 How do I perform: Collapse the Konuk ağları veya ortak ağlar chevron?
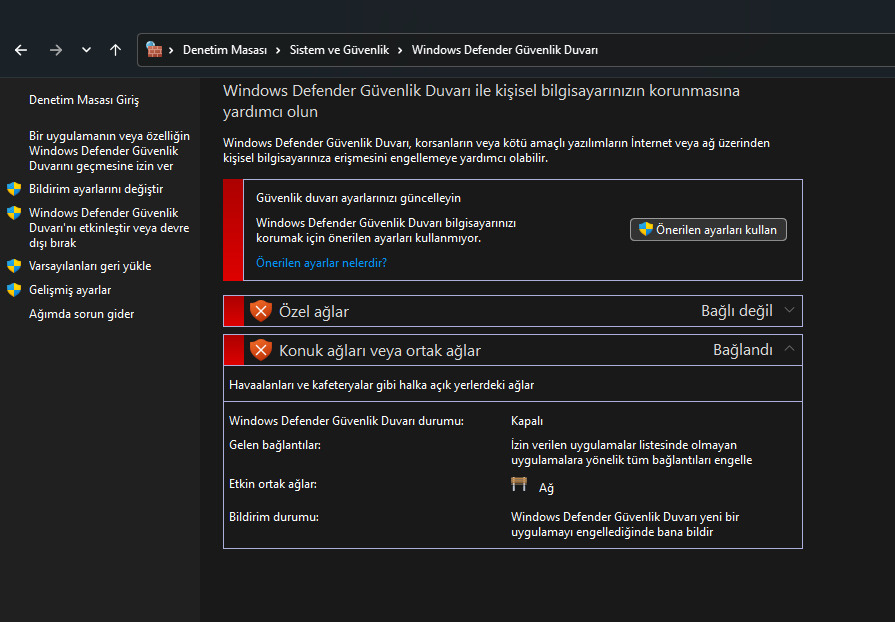pyautogui.click(x=789, y=348)
